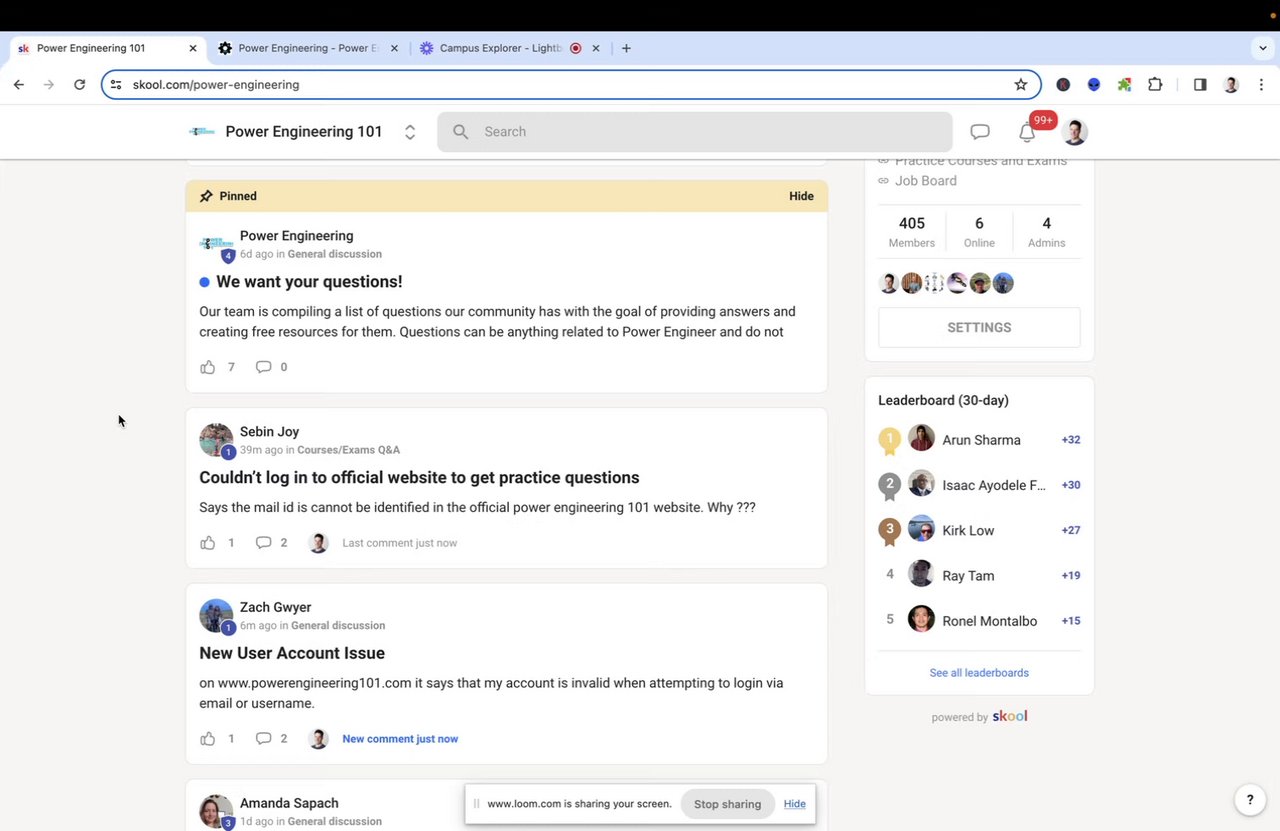Click the commenter avatar on Sebin Joy's post
The height and width of the screenshot is (831, 1280).
[x=318, y=543]
